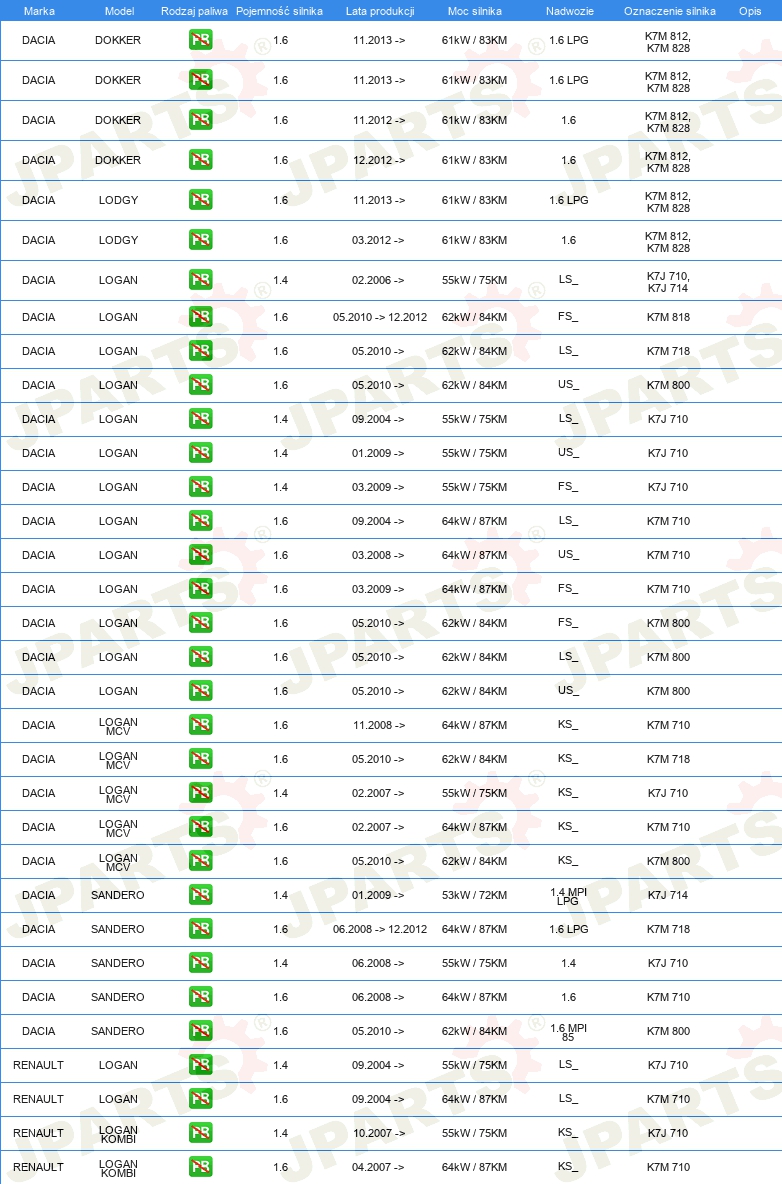Image resolution: width=782 pixels, height=1184 pixels.
Task: Select the '11.2012 ->' production date cell
Action: tap(379, 120)
